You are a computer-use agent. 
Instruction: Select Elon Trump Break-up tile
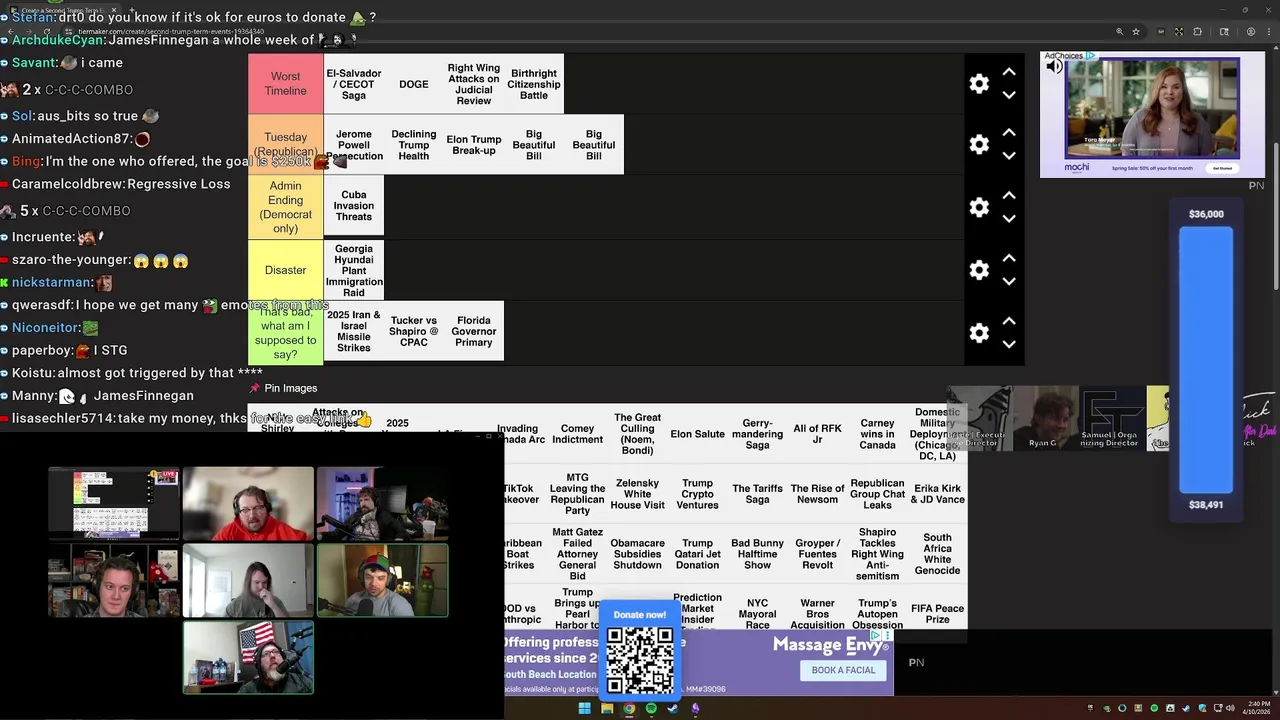[474, 145]
